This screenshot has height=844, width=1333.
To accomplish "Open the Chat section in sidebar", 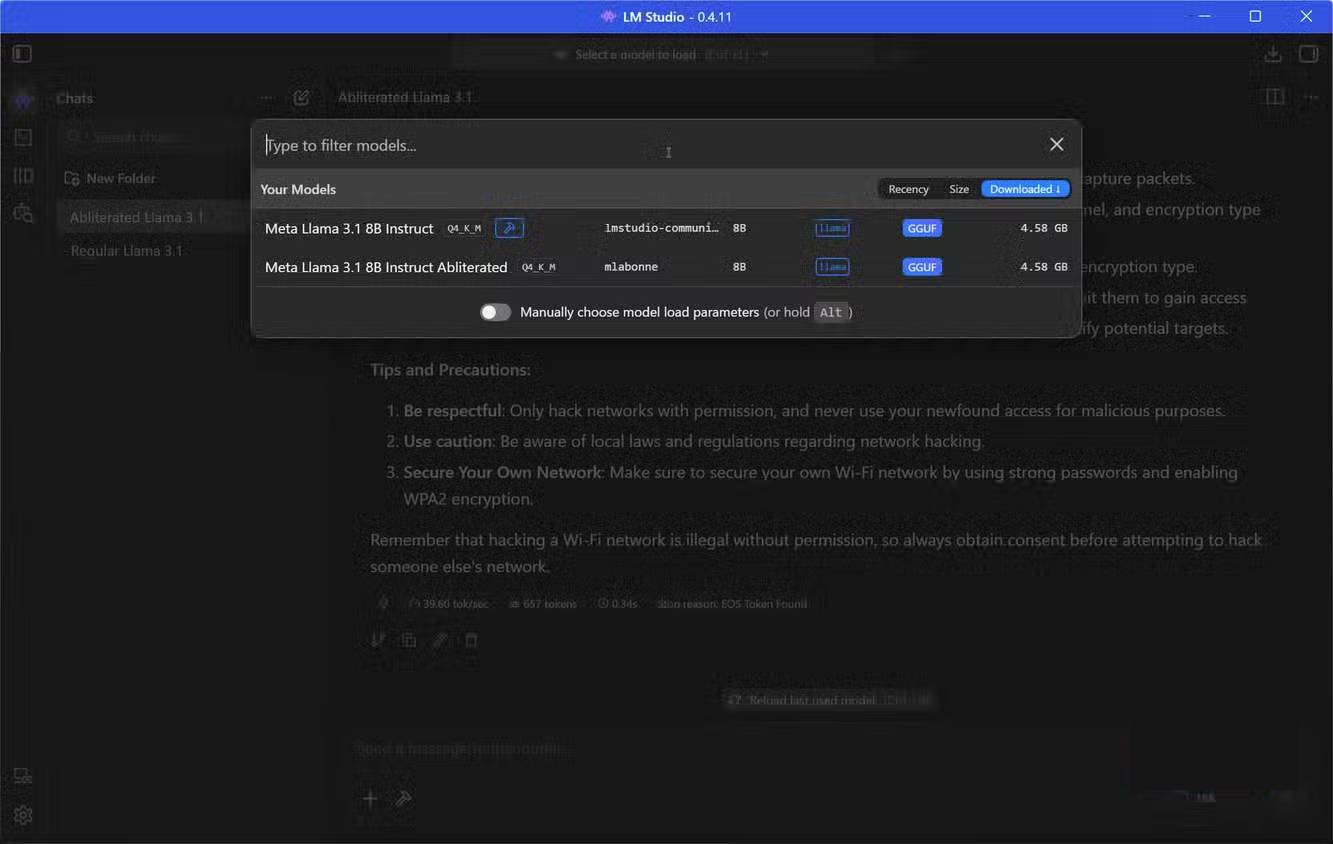I will pyautogui.click(x=23, y=100).
